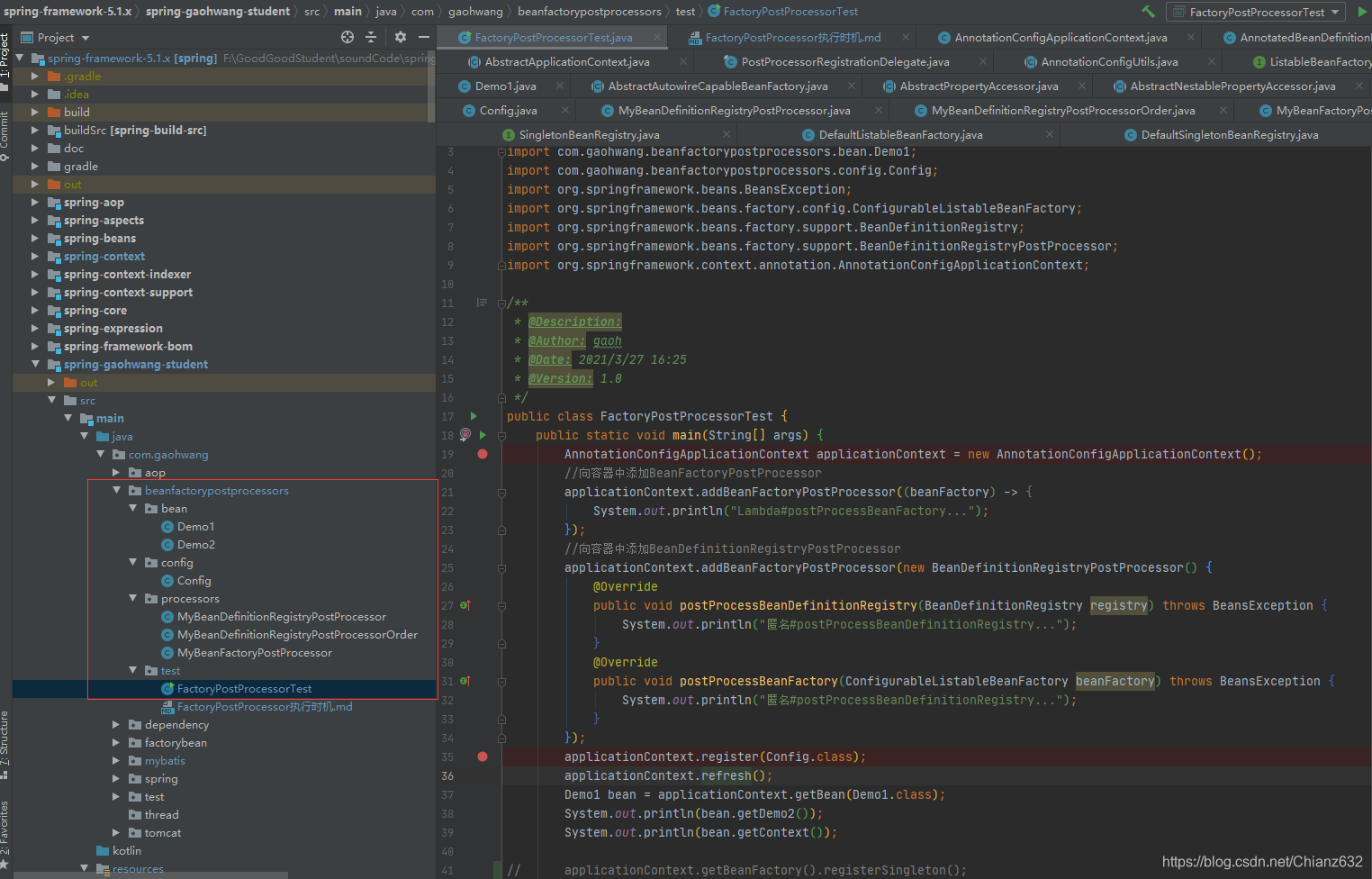Switch to AbstractApplicationContext.java tab

tap(566, 61)
